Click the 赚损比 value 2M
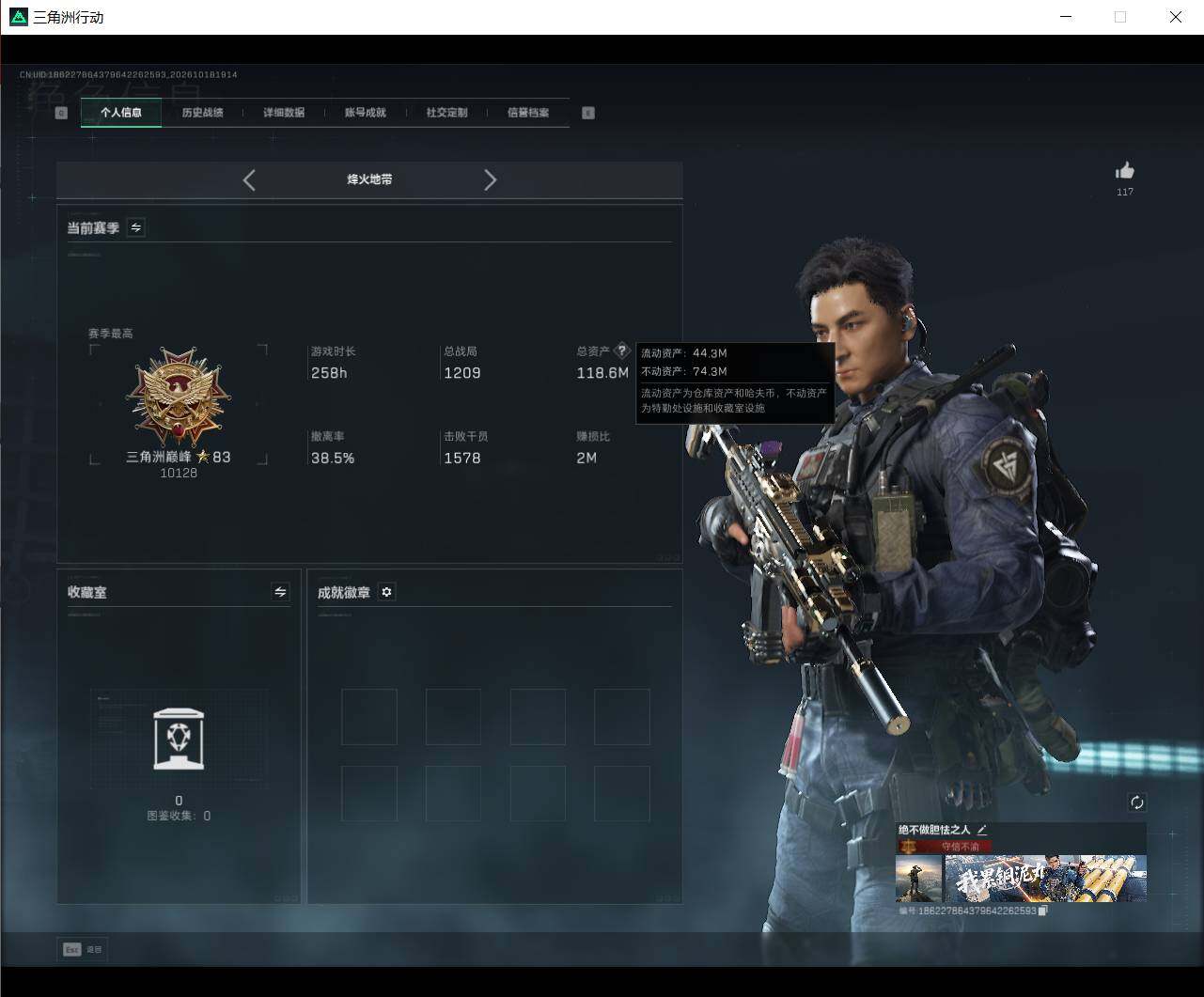 586,459
